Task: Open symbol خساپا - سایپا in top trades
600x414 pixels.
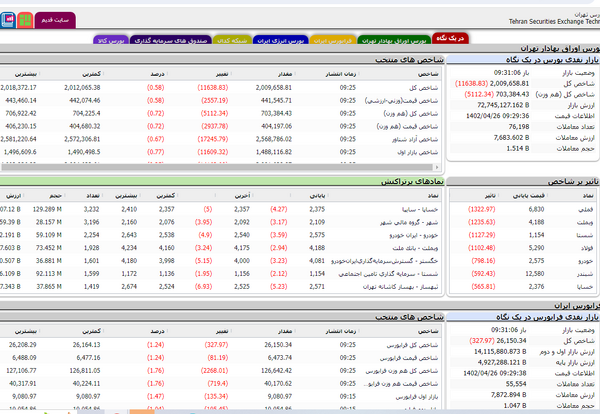Action: 420,209
